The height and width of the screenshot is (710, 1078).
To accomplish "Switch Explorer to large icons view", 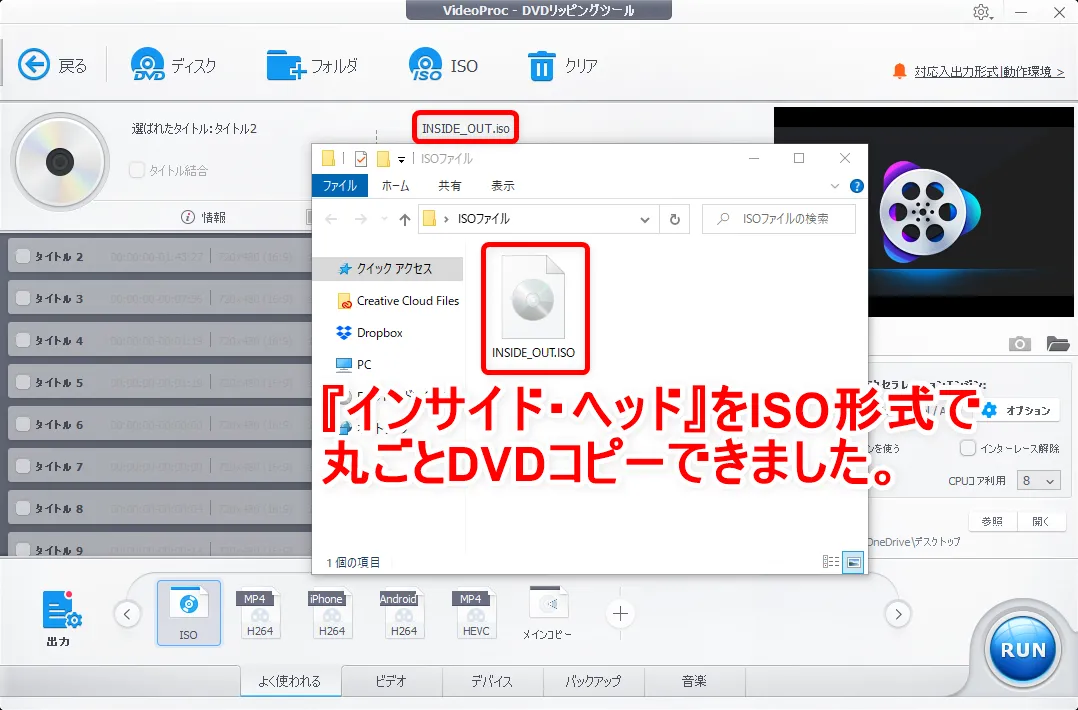I will click(x=853, y=562).
